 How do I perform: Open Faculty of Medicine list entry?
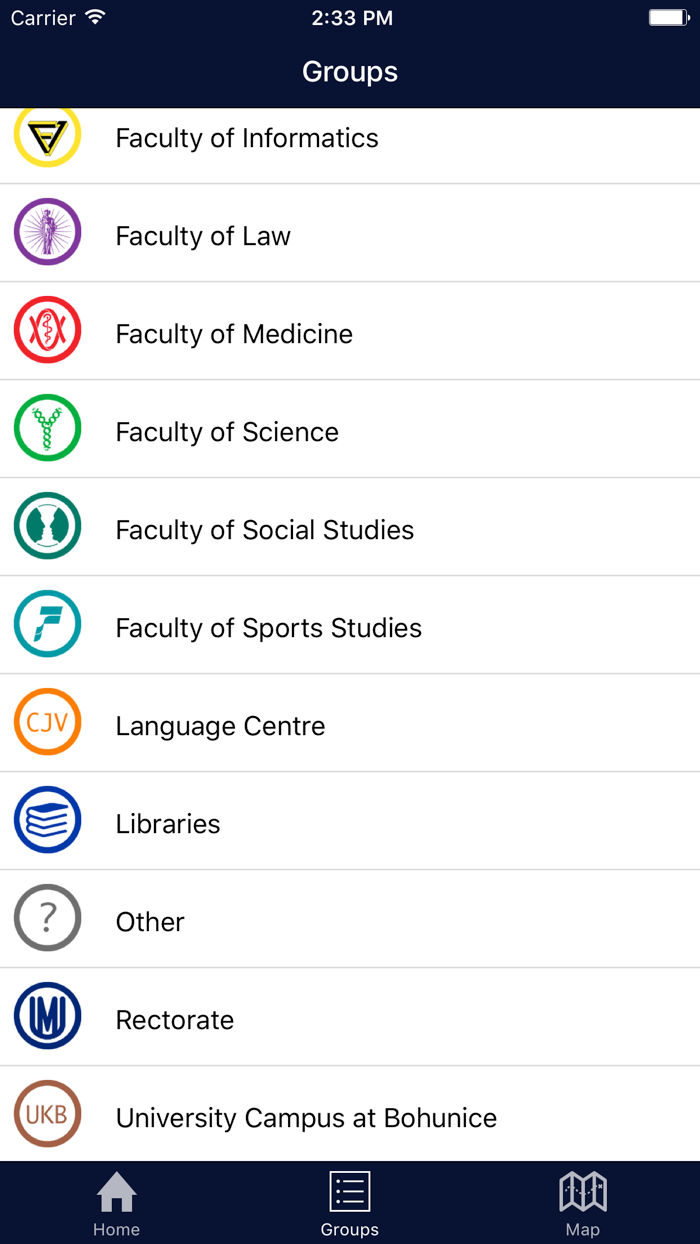[234, 334]
